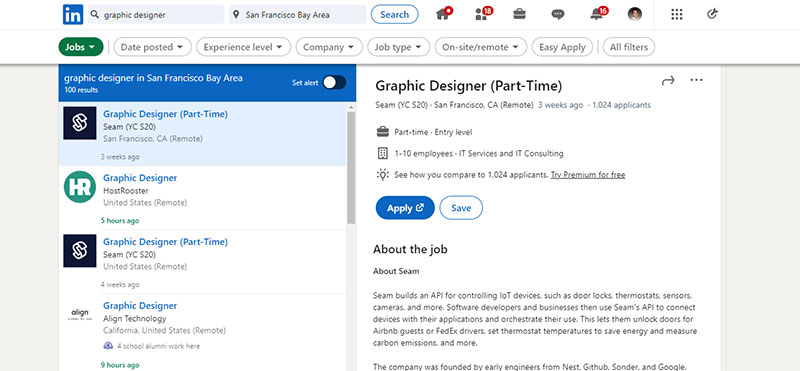The width and height of the screenshot is (800, 371).
Task: Click the HostRooster logo
Action: (80, 187)
